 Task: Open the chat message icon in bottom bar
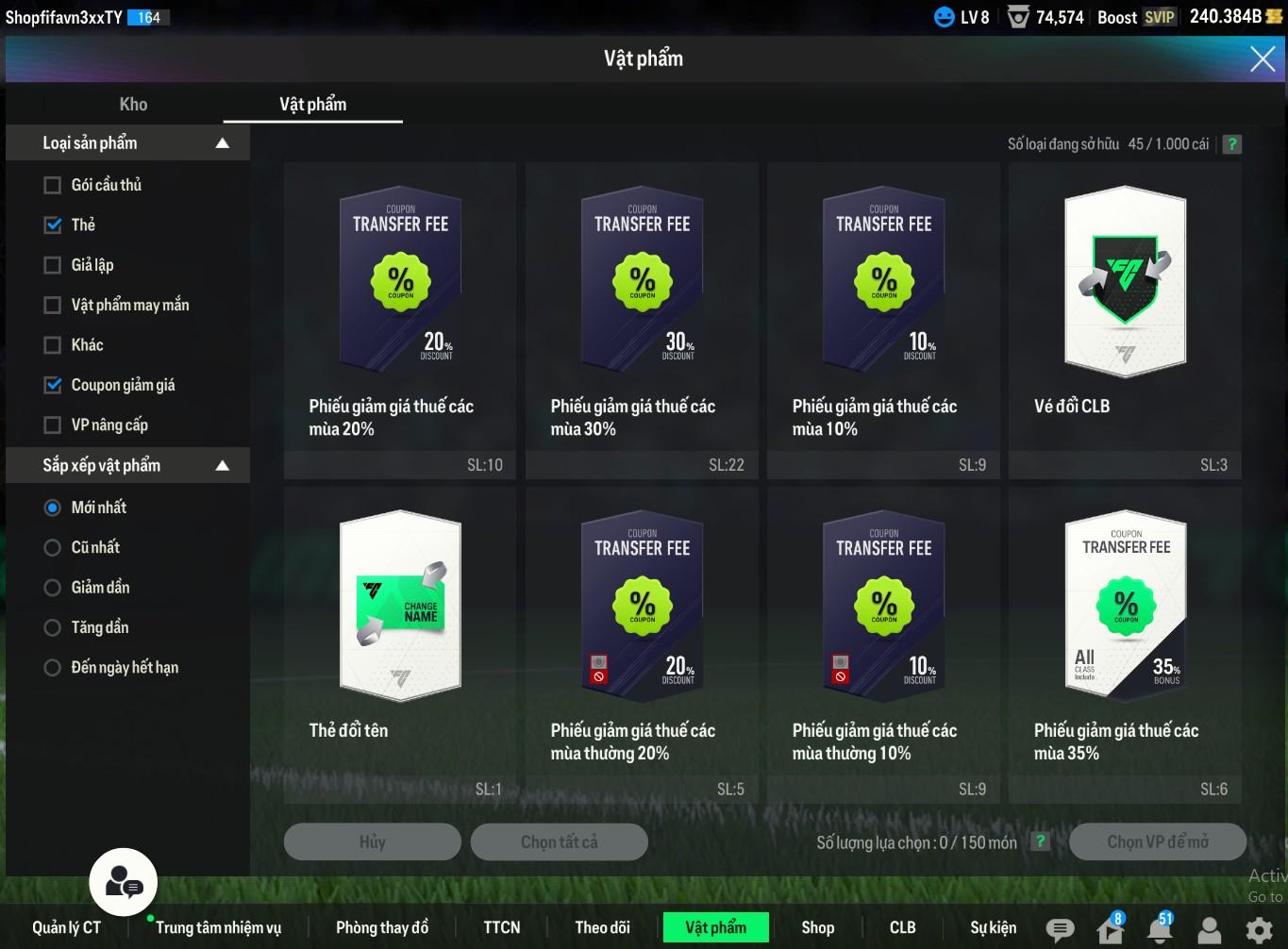pyautogui.click(x=1060, y=930)
